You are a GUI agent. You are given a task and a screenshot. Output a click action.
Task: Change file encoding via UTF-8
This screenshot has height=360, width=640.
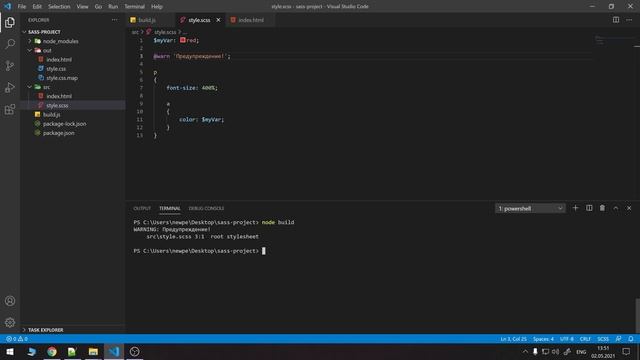click(567, 339)
